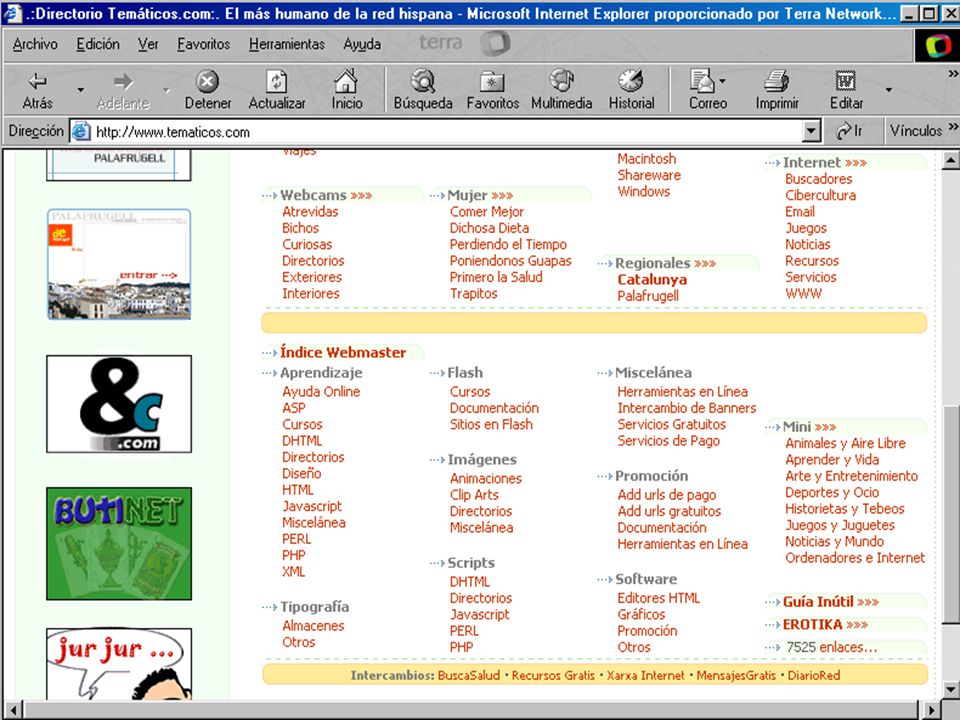Screen dimensions: 960x720
Task: Open the Índice Webmaster link
Action: tap(343, 353)
